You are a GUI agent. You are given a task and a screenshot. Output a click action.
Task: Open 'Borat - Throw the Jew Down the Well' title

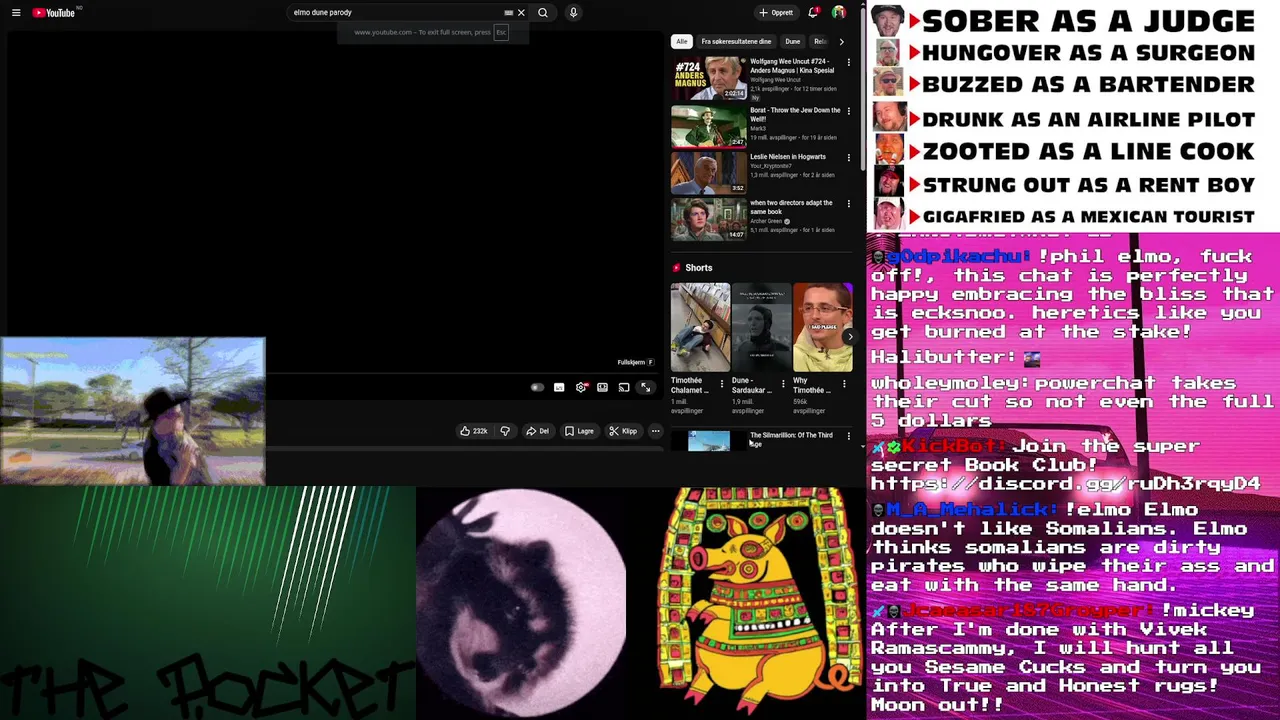pyautogui.click(x=795, y=114)
